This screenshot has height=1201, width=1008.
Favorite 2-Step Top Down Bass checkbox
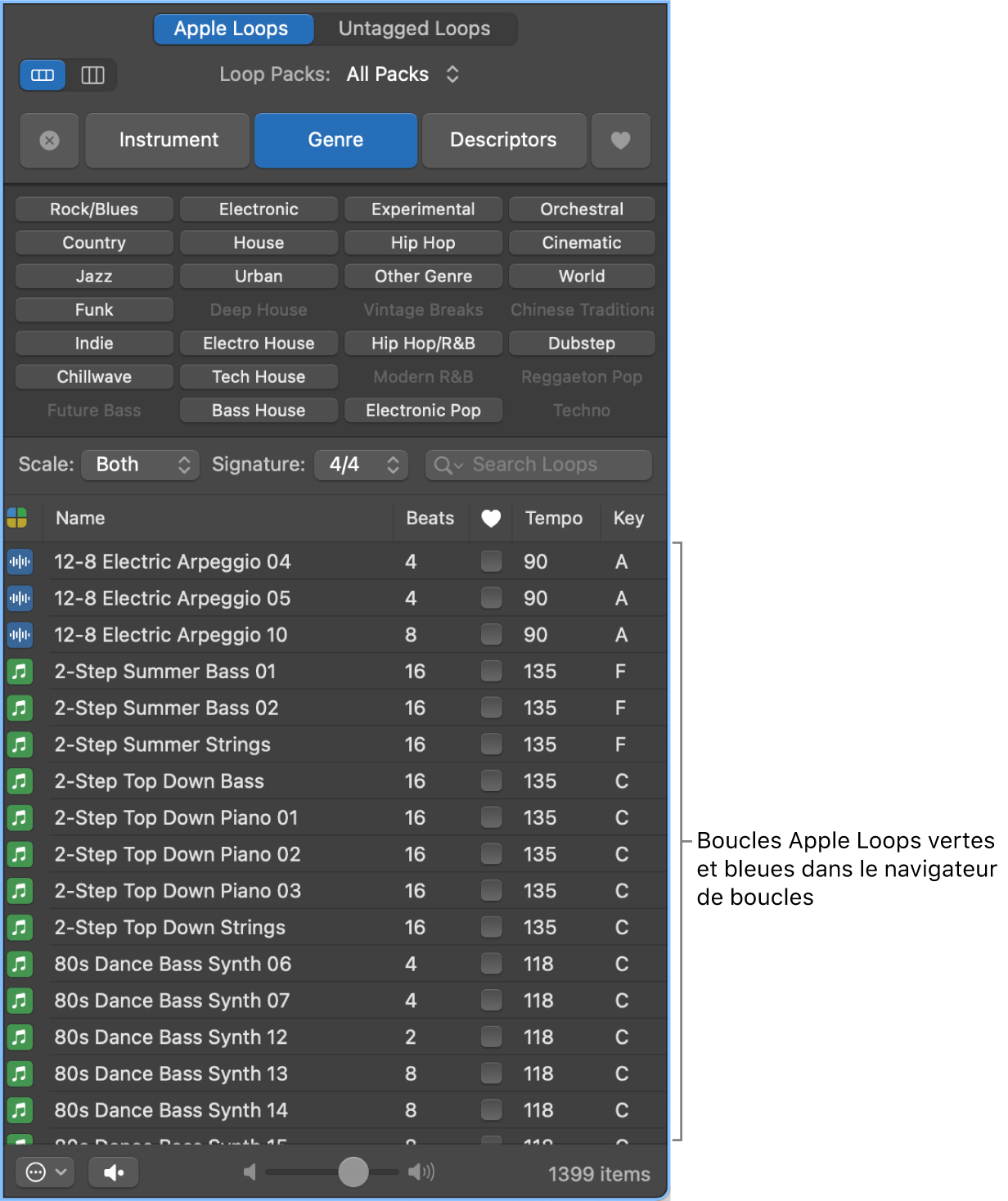(x=492, y=781)
